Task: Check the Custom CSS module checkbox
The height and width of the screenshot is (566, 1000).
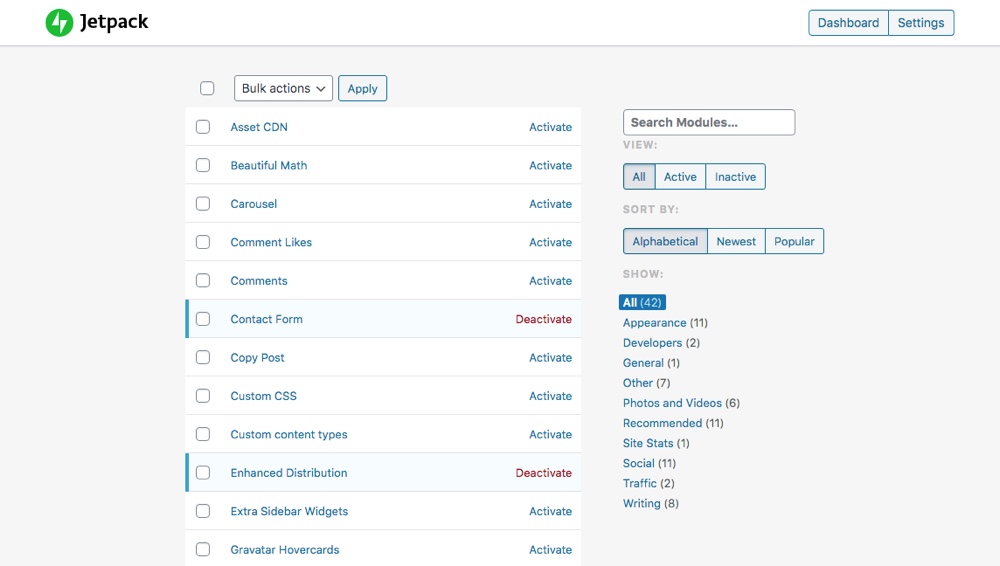Action: point(203,396)
